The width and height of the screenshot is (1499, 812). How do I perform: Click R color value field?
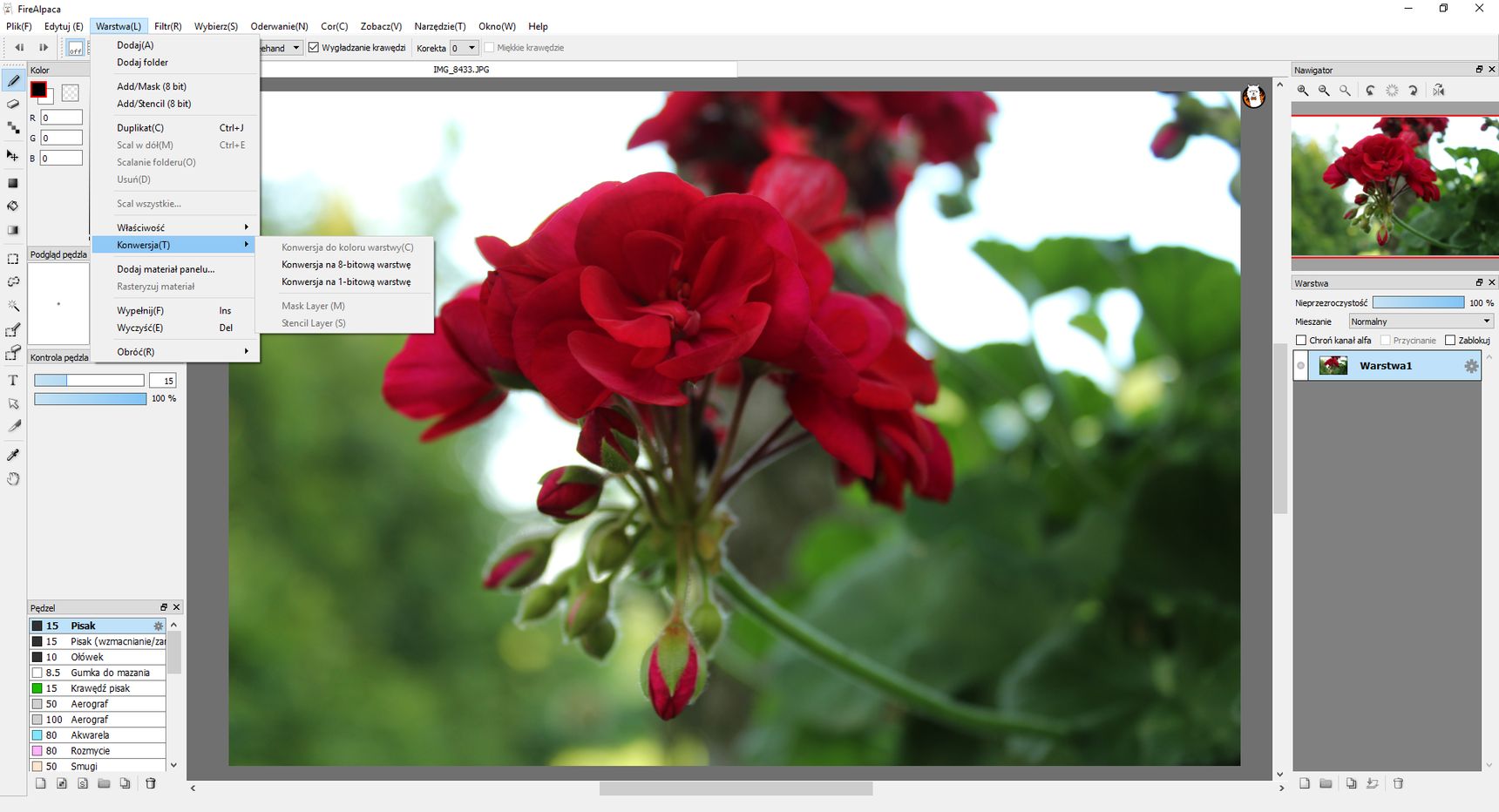click(x=61, y=118)
